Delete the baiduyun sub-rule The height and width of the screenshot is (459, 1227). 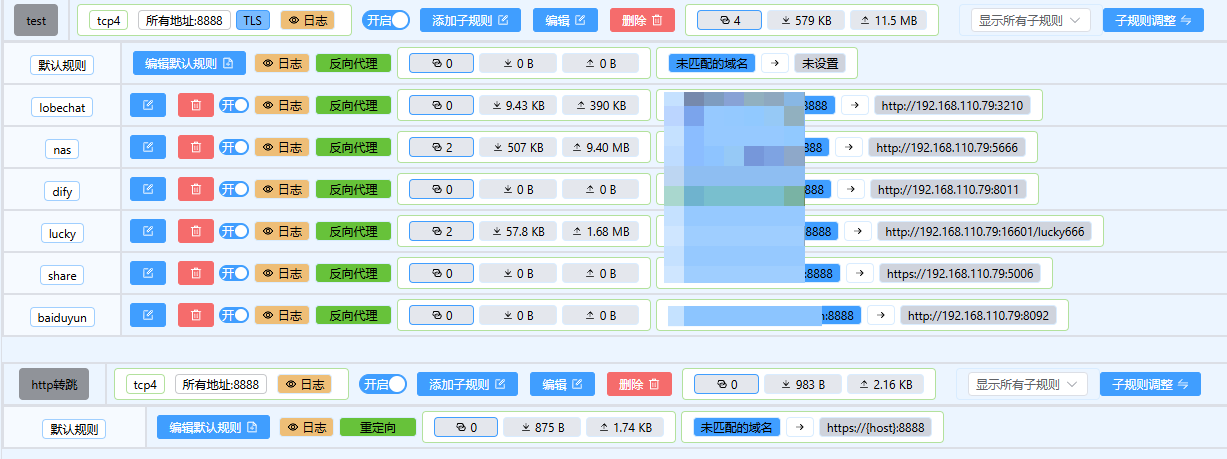click(196, 315)
